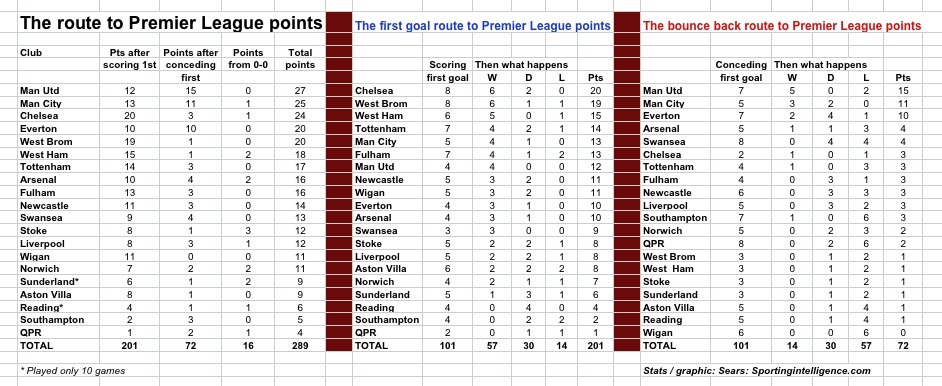This screenshot has height=386, width=942.
Task: Select the 'Man Utd' cell in the first table
Action: pyautogui.click(x=40, y=91)
